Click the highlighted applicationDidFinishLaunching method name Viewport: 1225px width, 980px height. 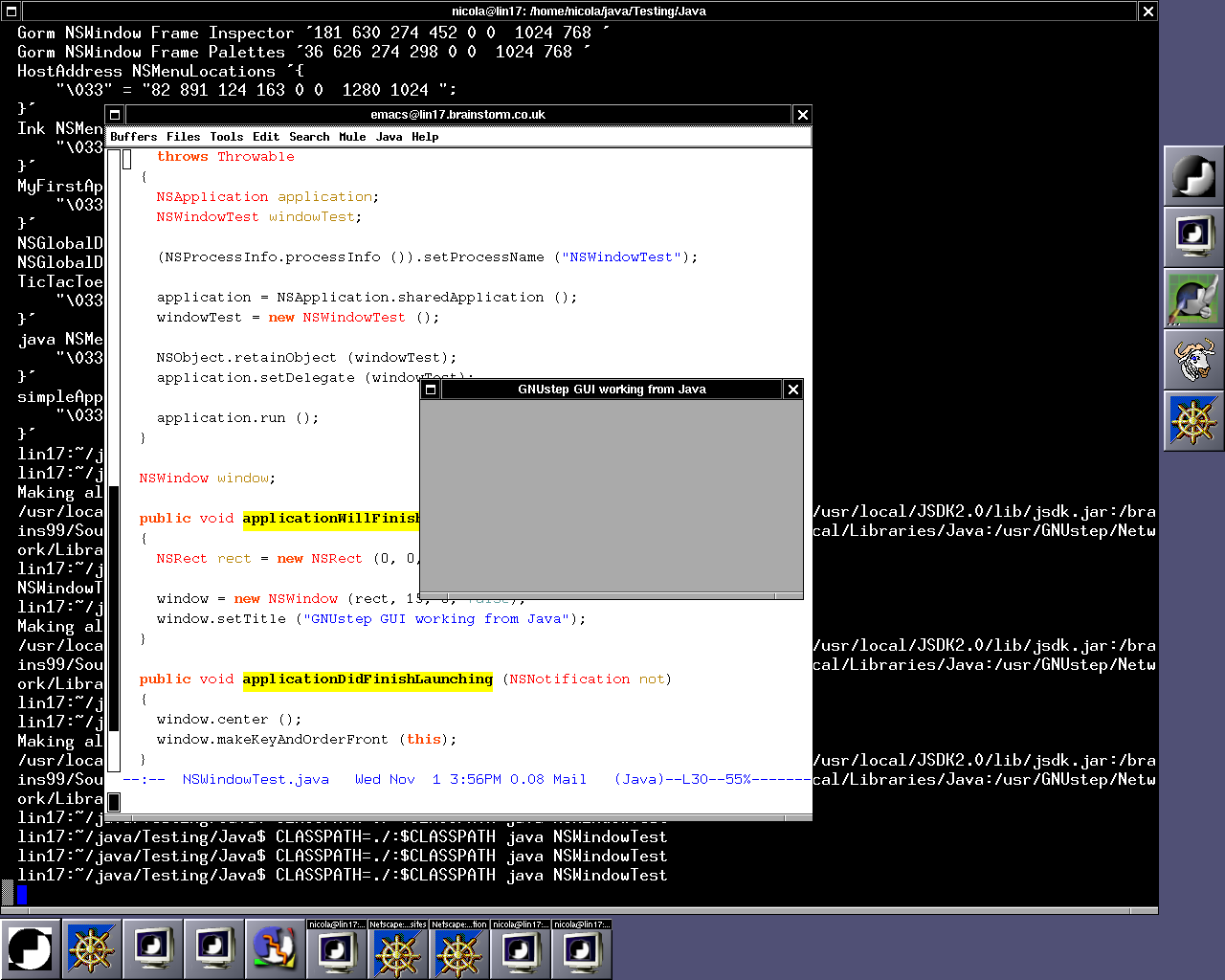coord(367,679)
